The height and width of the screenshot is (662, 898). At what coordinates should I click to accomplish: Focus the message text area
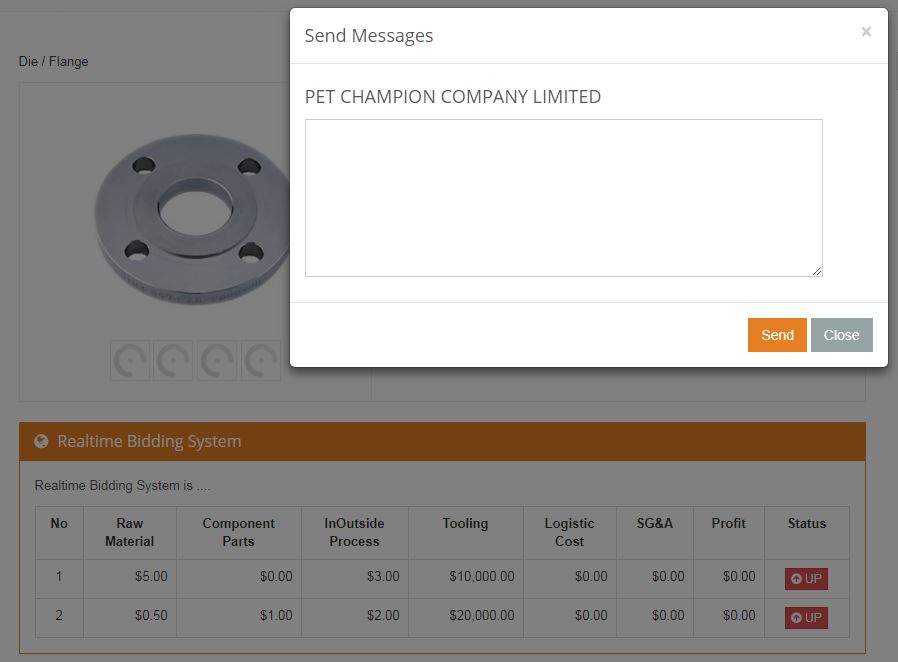point(564,198)
